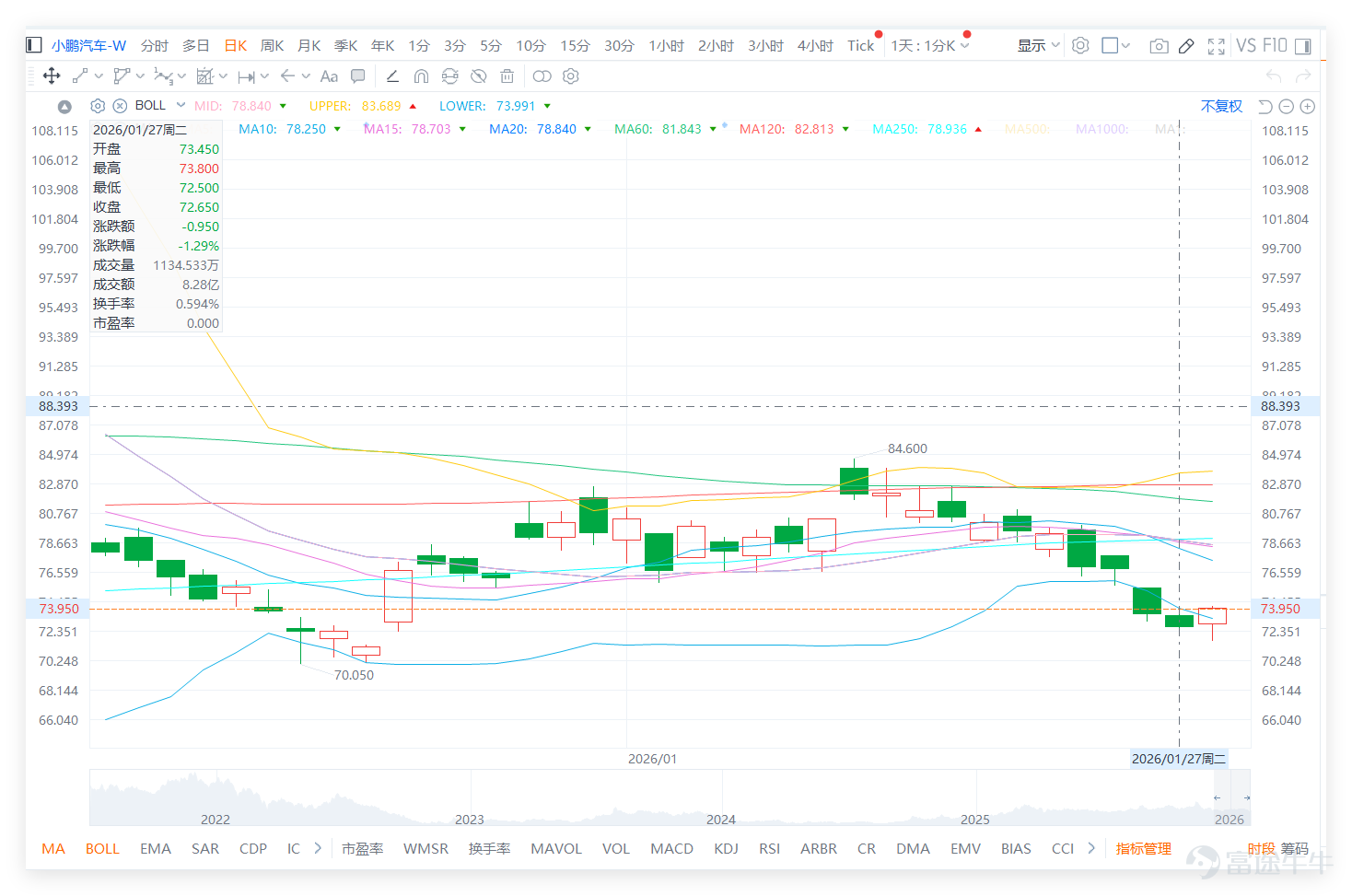The image size is (1352, 896).
Task: Remove the BOLL indicator
Action: (x=120, y=106)
